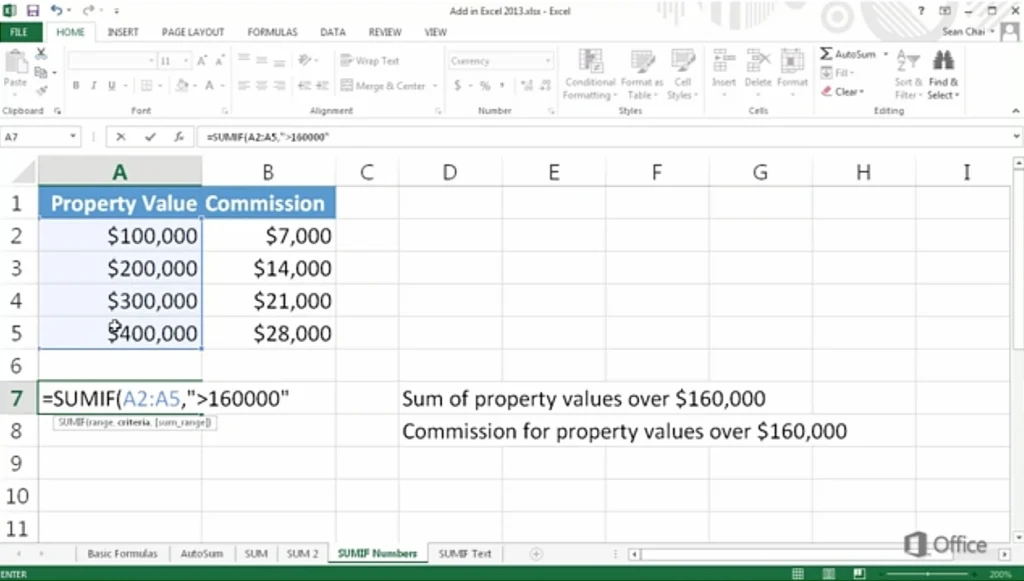Open Format as Table gallery

tap(641, 74)
